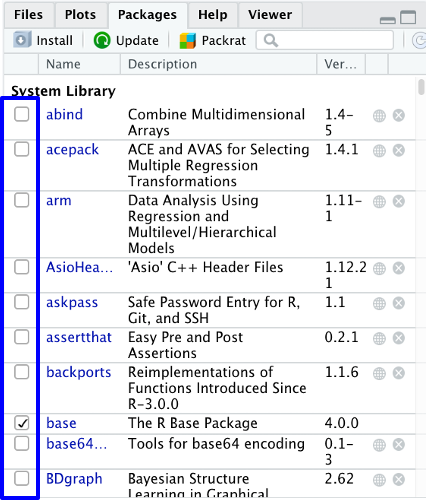Uninstall backports using its x icon
Image resolution: width=426 pixels, height=500 pixels.
399,373
